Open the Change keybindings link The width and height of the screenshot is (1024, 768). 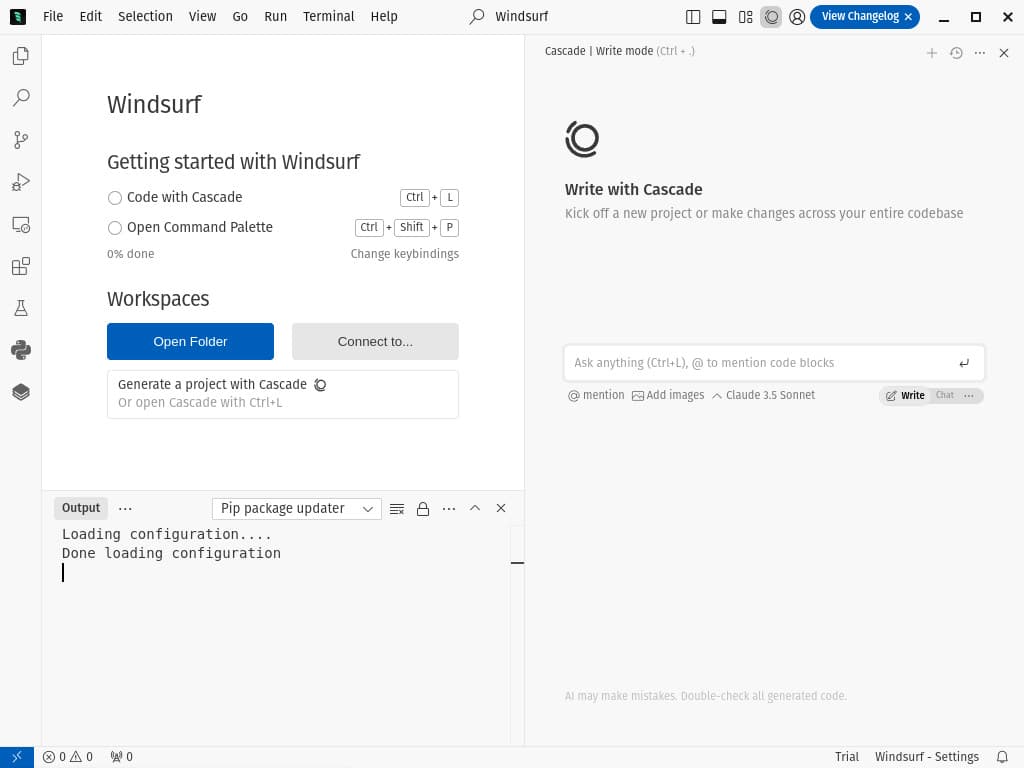tap(404, 254)
